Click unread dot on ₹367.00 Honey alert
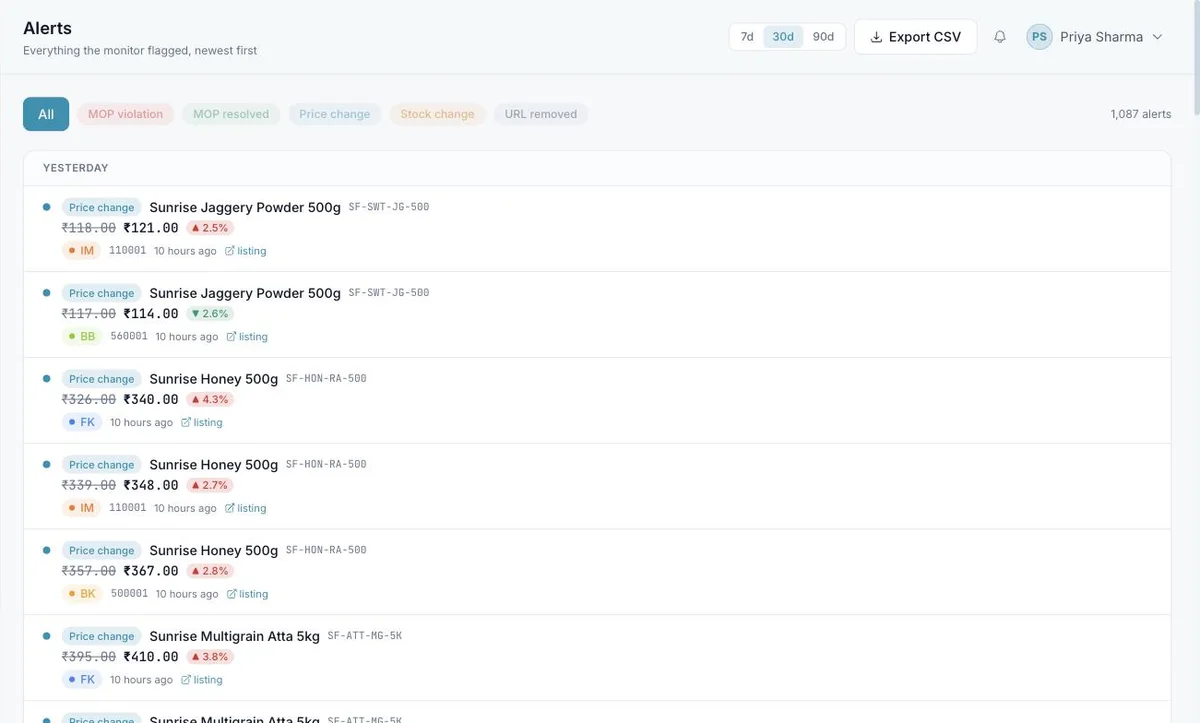Image resolution: width=1200 pixels, height=723 pixels. pyautogui.click(x=47, y=550)
